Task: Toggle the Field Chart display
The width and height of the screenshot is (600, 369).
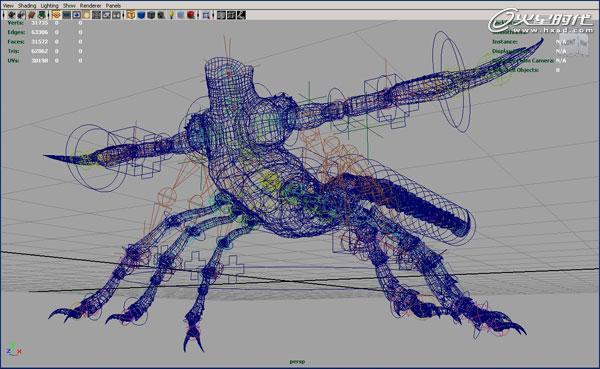Action: click(96, 15)
